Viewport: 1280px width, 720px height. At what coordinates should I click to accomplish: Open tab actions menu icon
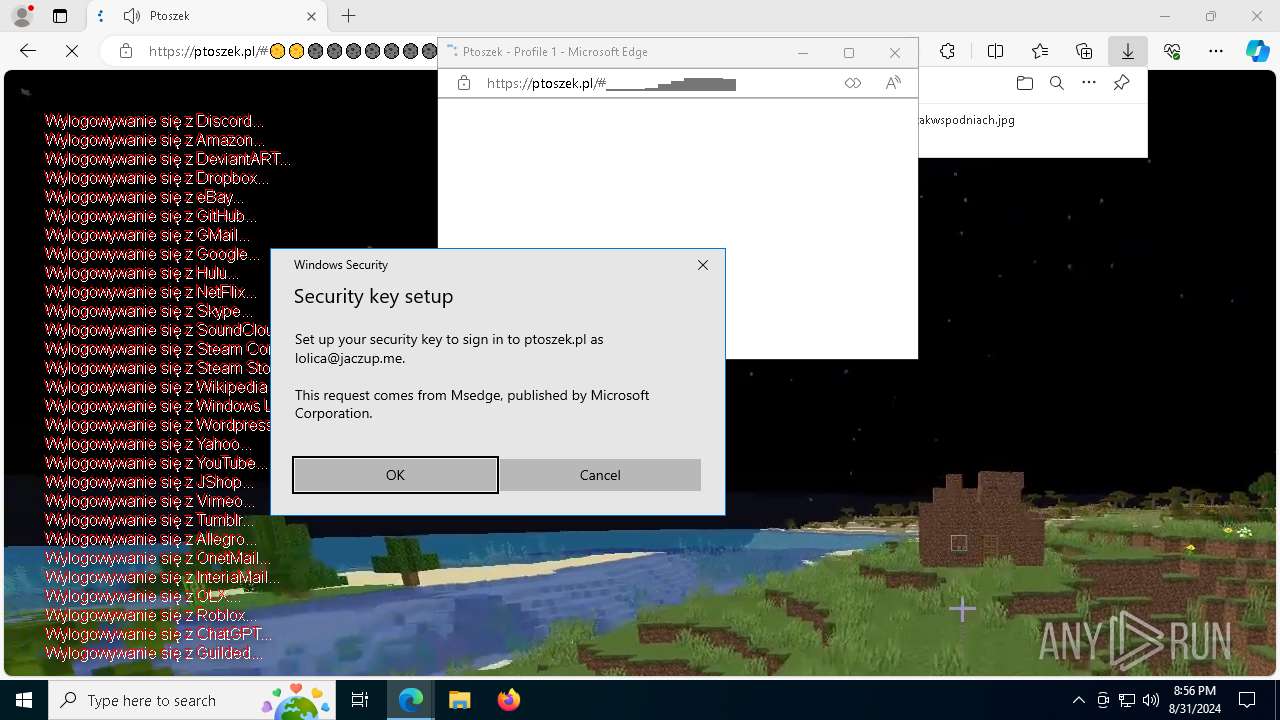pyautogui.click(x=60, y=16)
